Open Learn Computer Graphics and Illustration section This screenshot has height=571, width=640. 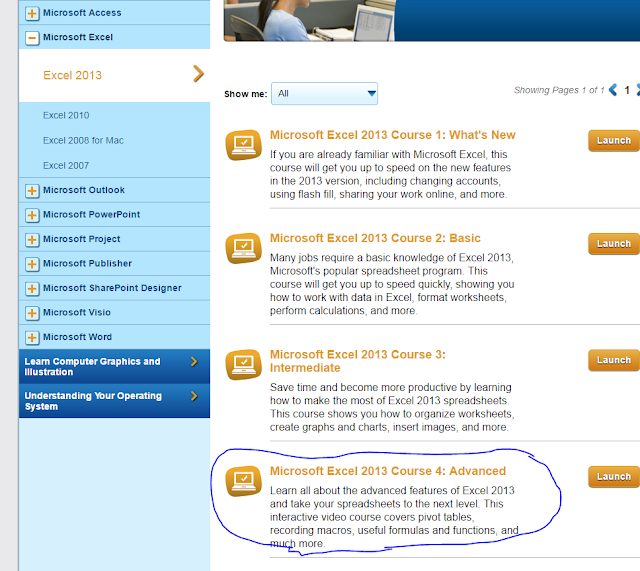pos(114,366)
